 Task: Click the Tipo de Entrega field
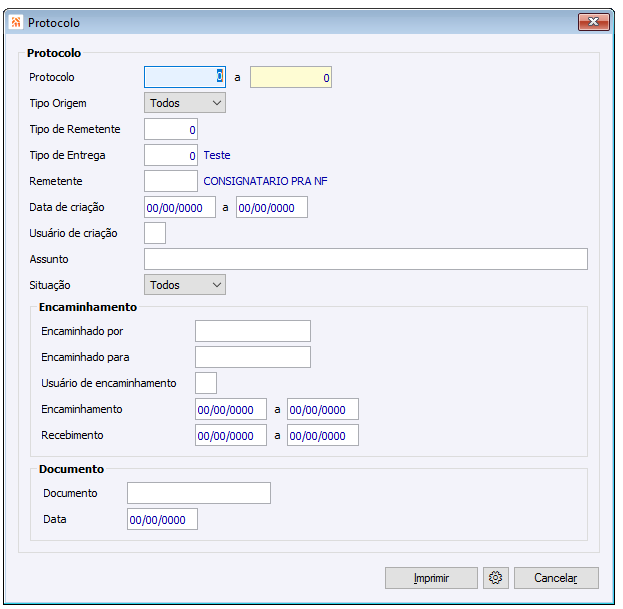point(171,155)
